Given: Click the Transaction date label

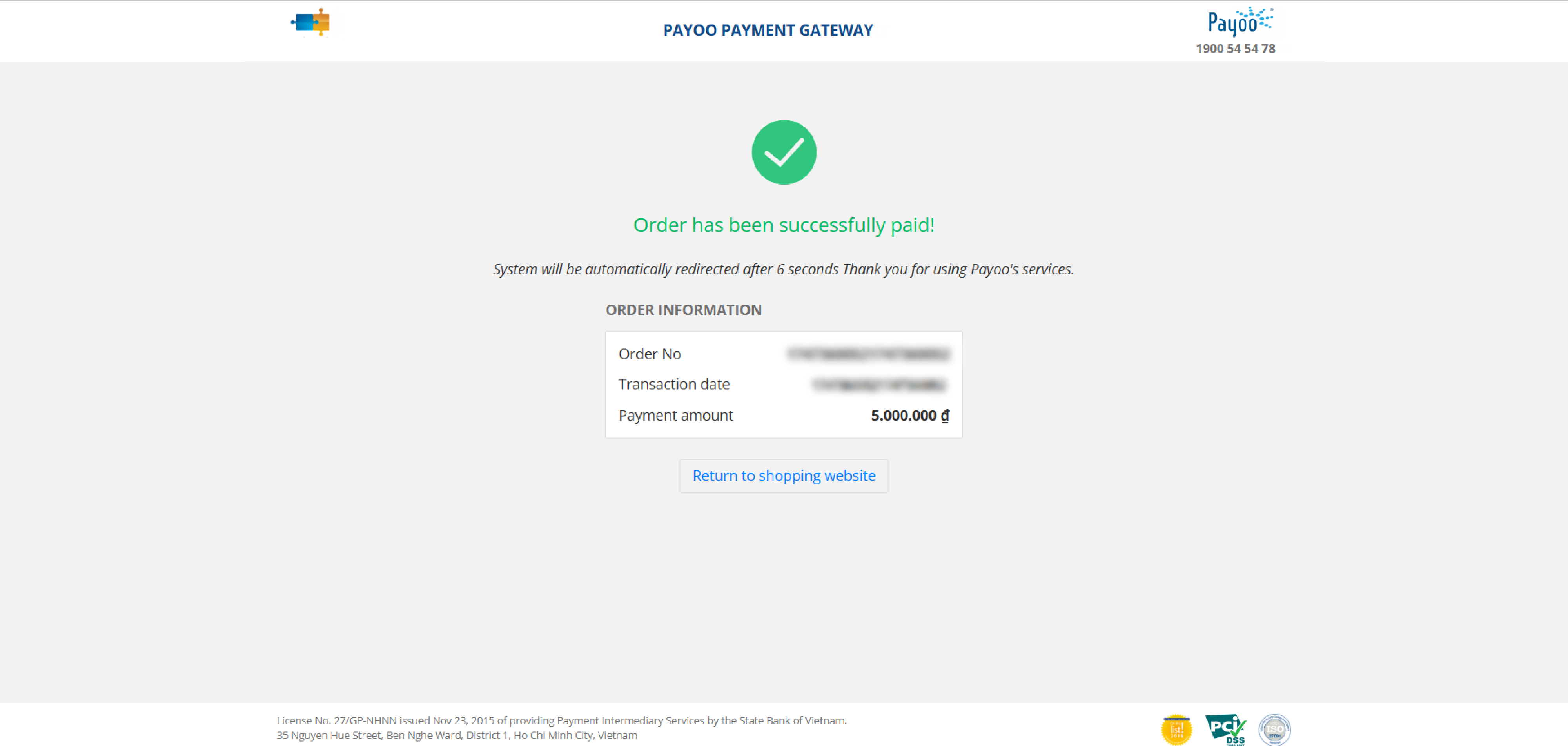Looking at the screenshot, I should [x=674, y=384].
